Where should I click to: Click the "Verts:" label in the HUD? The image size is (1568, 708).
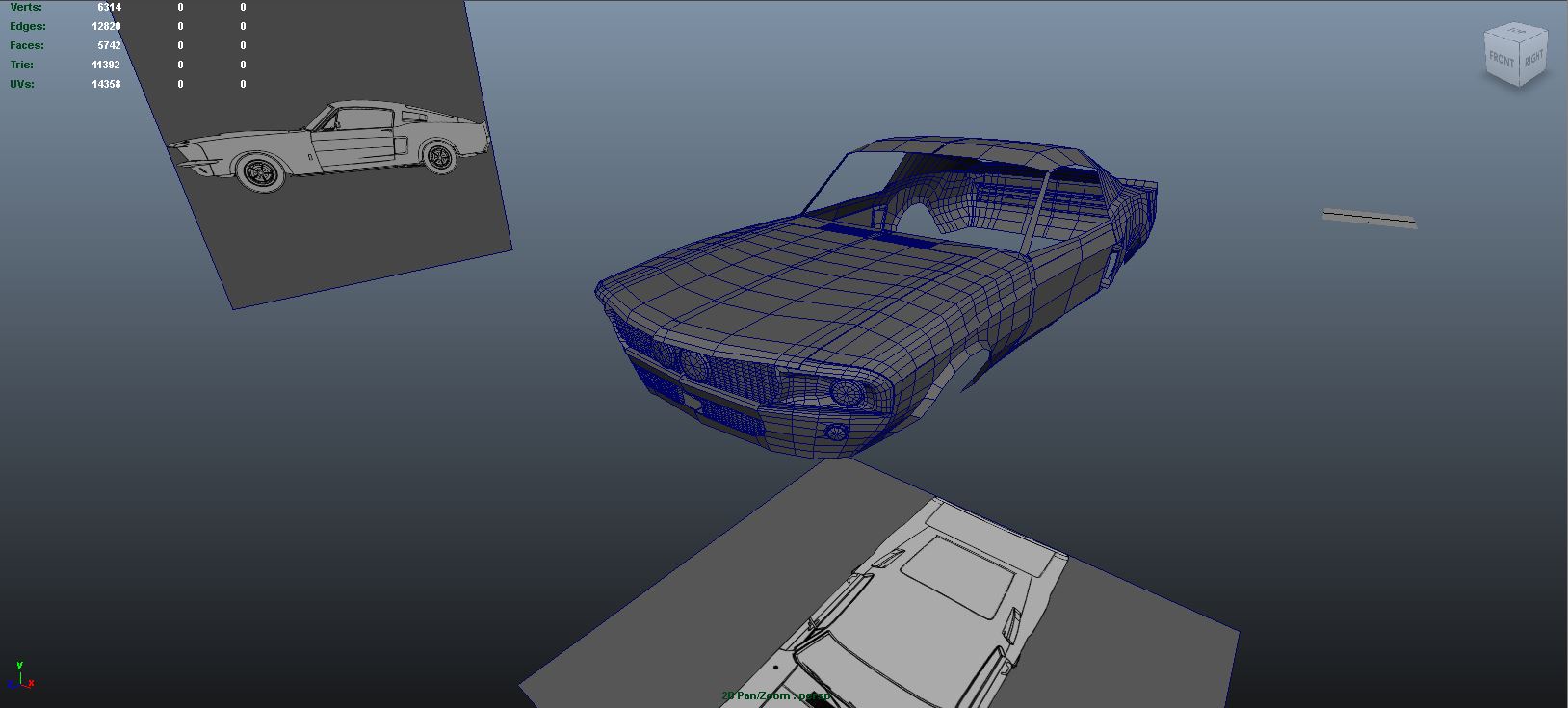tap(26, 7)
